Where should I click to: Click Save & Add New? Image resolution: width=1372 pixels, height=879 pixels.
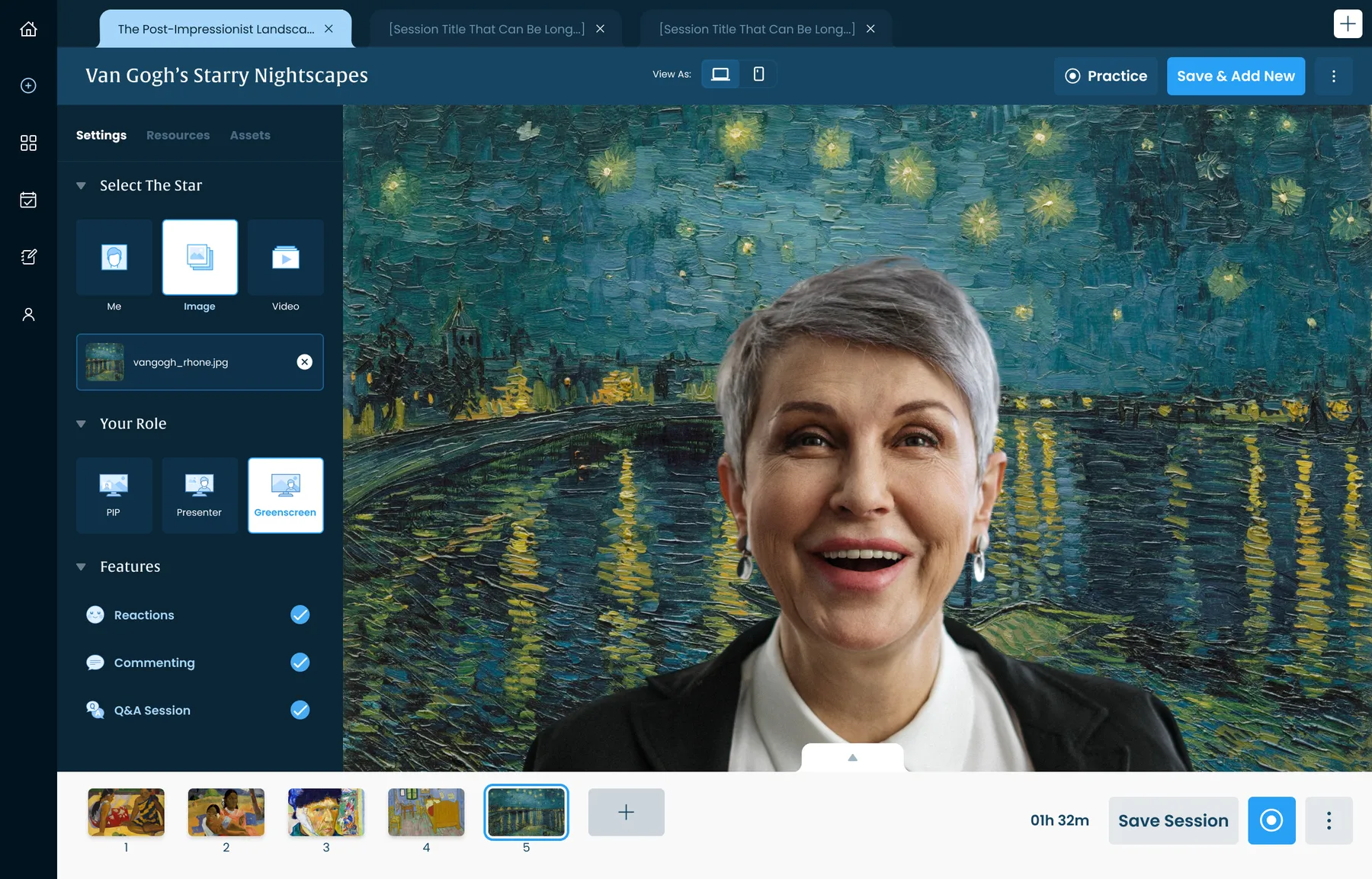pos(1236,76)
